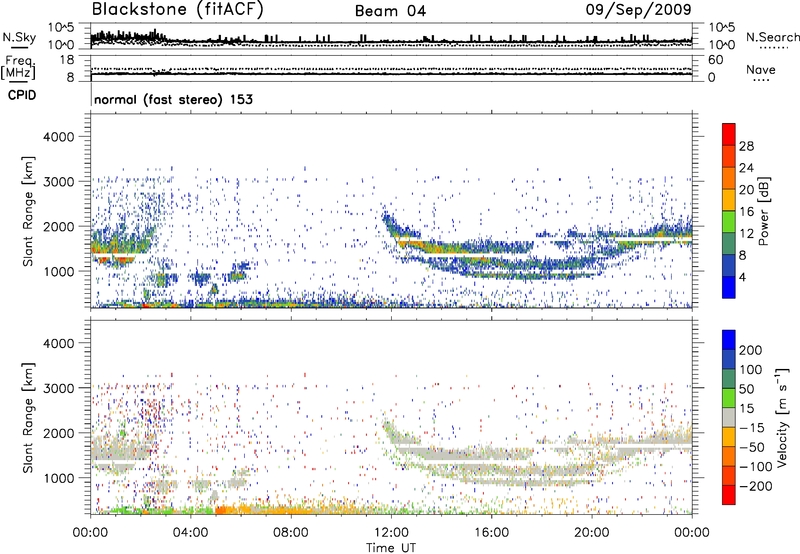Image resolution: width=800 pixels, height=554 pixels.
Task: Click the '18' frequency axis label
Action: [x=66, y=60]
